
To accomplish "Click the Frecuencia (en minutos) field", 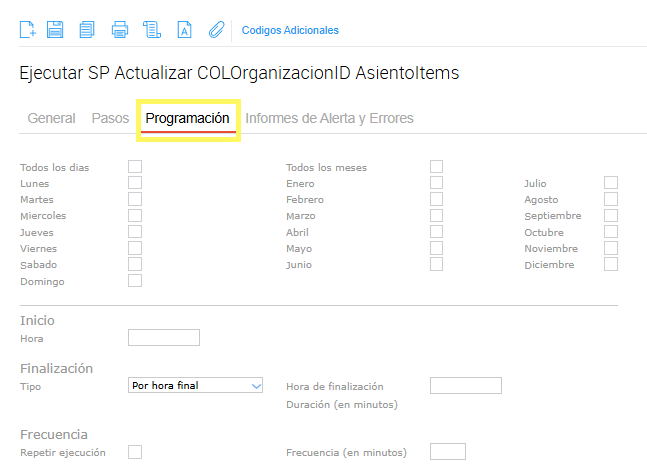I will 447,452.
